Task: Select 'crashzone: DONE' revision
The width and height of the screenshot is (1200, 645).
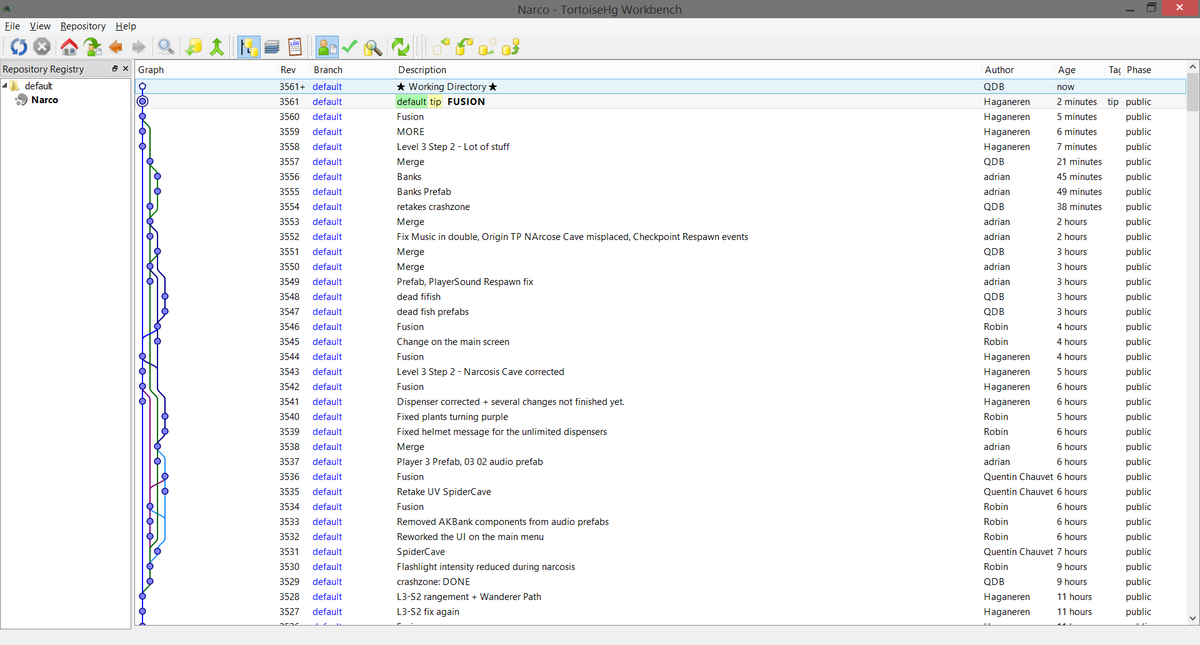Action: (x=660, y=582)
